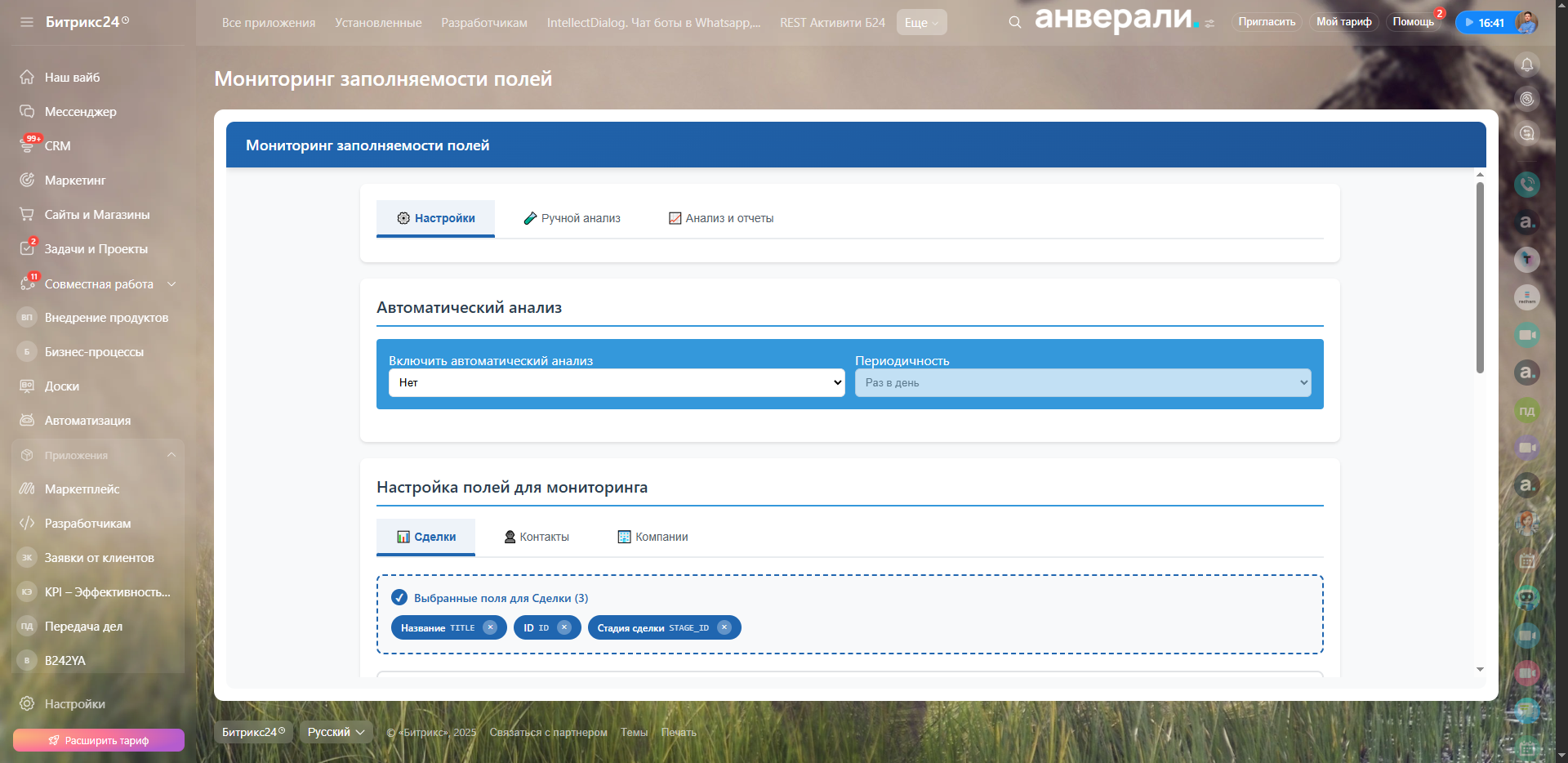1568x763 pixels.
Task: Open the Помощь button
Action: [1414, 22]
